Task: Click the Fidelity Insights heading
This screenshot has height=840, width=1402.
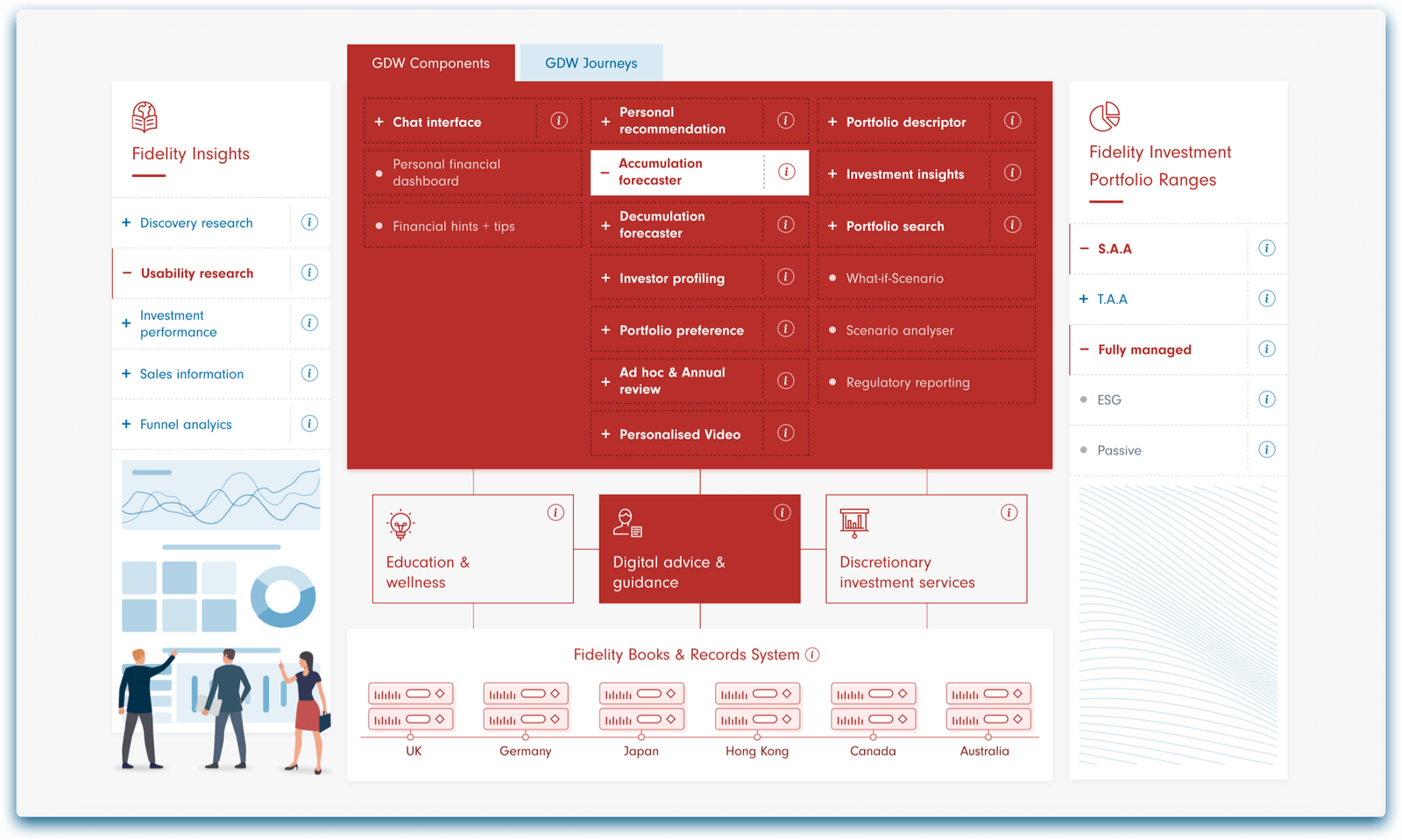Action: (x=191, y=154)
